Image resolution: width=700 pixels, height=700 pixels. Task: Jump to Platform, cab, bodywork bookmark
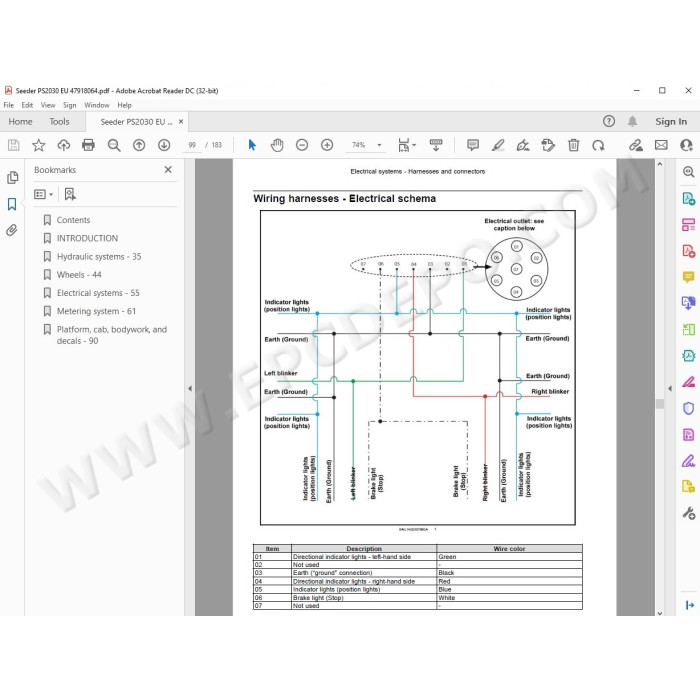point(112,335)
